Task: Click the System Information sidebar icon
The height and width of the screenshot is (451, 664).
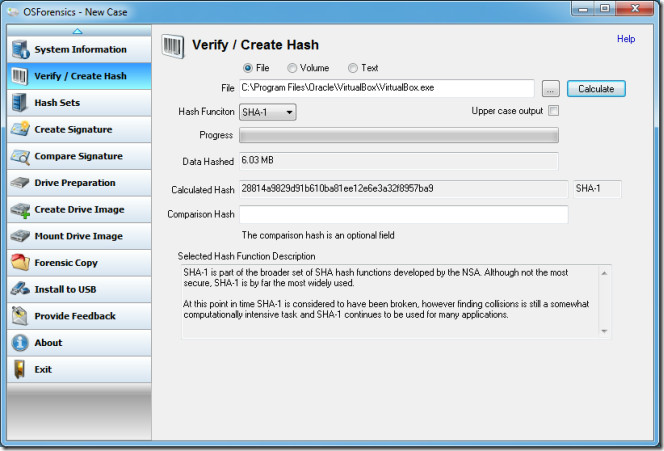Action: click(x=20, y=49)
